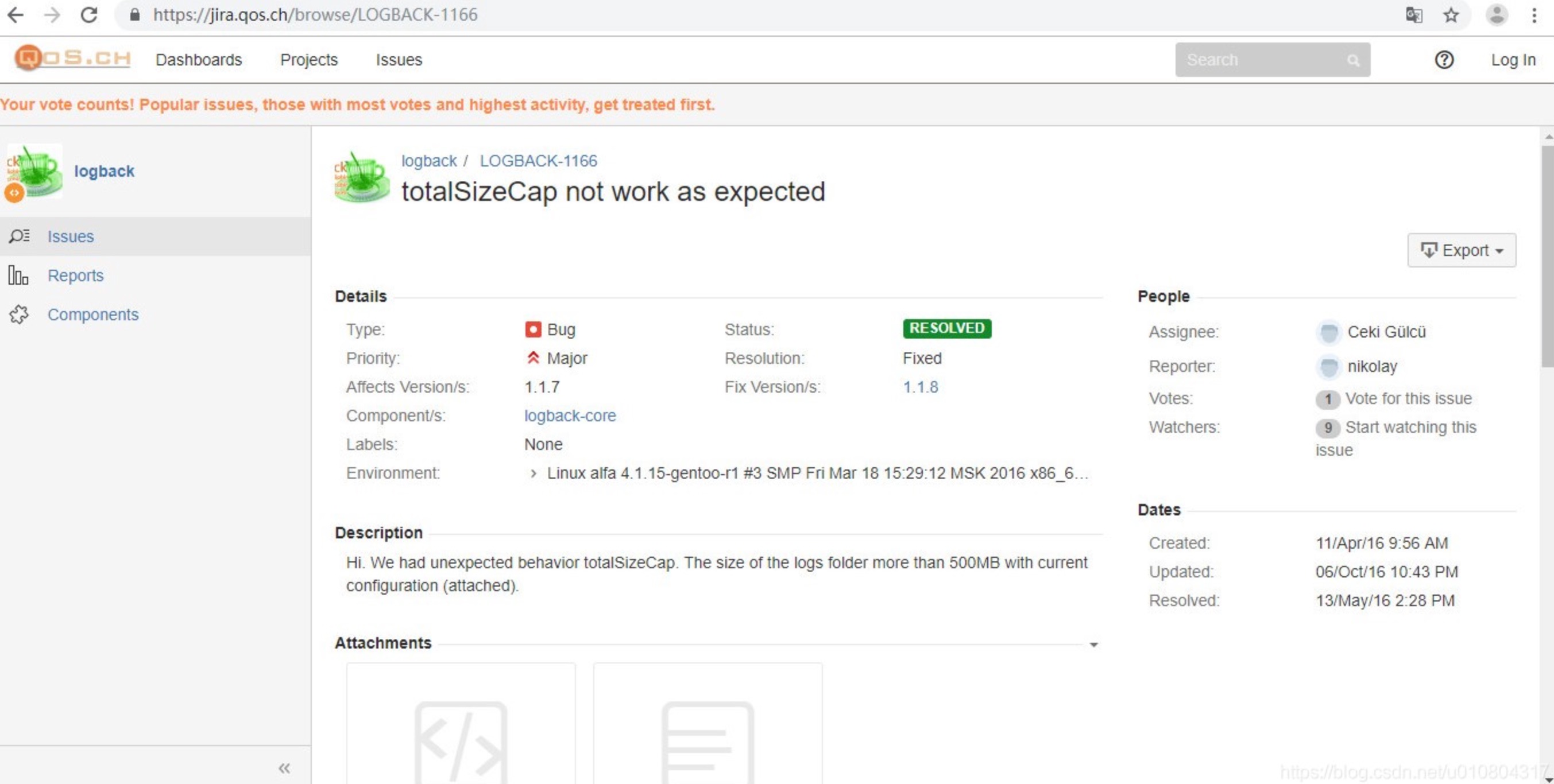Viewport: 1554px width, 784px height.
Task: Open the Export dropdown
Action: tap(1461, 250)
